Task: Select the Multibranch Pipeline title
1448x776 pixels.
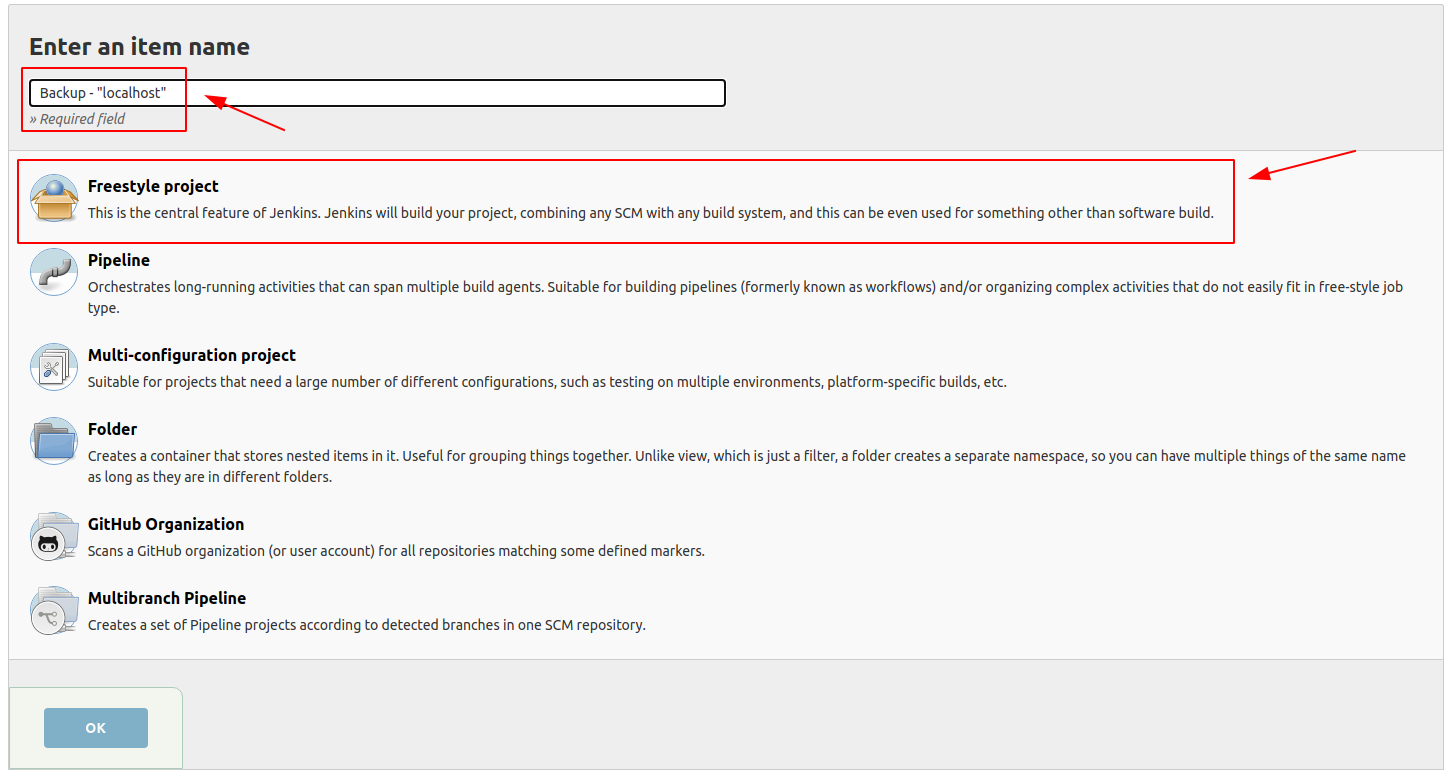Action: coord(167,598)
